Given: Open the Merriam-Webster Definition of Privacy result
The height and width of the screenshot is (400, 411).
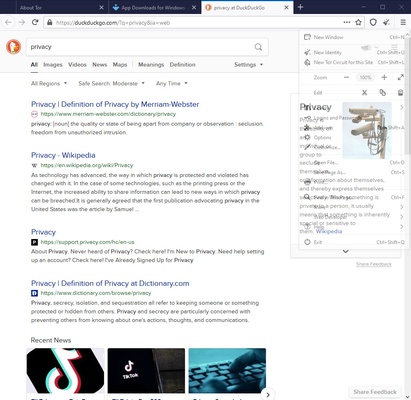Looking at the screenshot, I should (x=115, y=104).
